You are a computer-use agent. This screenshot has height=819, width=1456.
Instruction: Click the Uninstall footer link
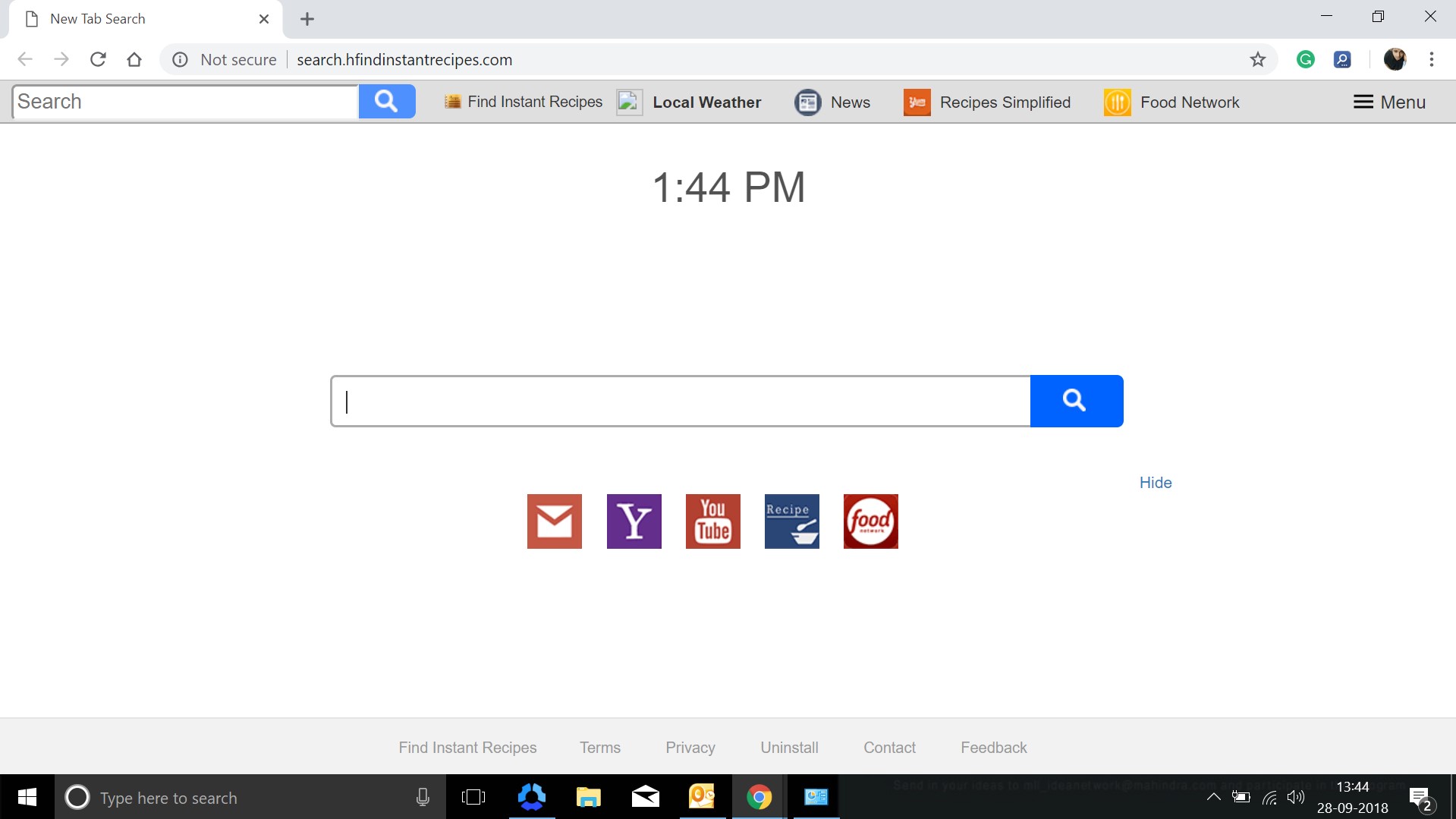pyautogui.click(x=788, y=747)
